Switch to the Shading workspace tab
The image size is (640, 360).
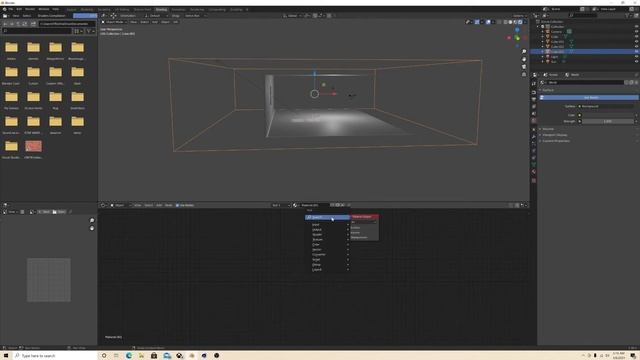tap(161, 9)
